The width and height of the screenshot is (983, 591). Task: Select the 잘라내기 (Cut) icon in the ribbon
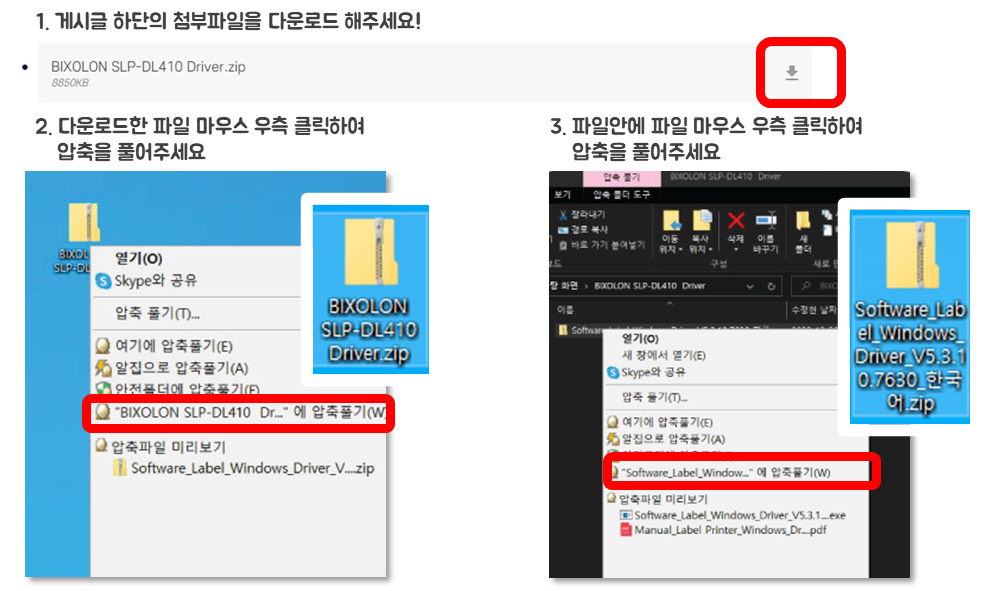562,216
